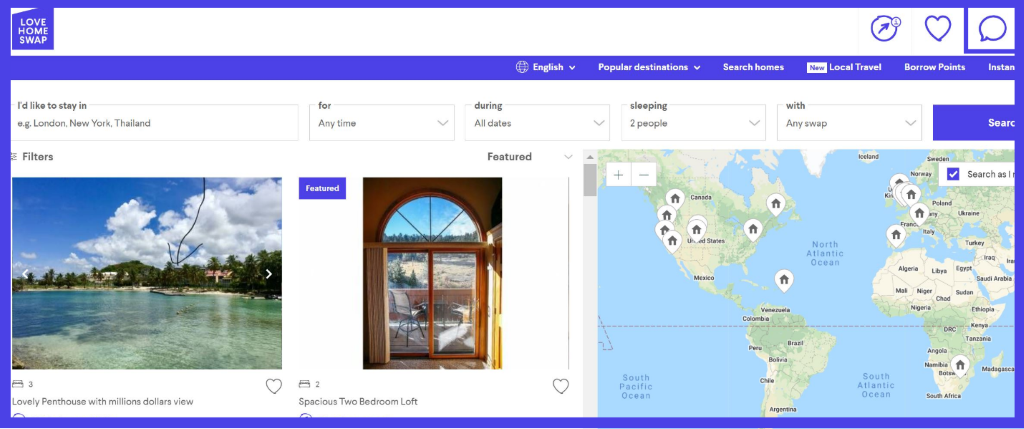Image resolution: width=1024 pixels, height=429 pixels.
Task: Expand the English language dropdown
Action: coord(554,67)
